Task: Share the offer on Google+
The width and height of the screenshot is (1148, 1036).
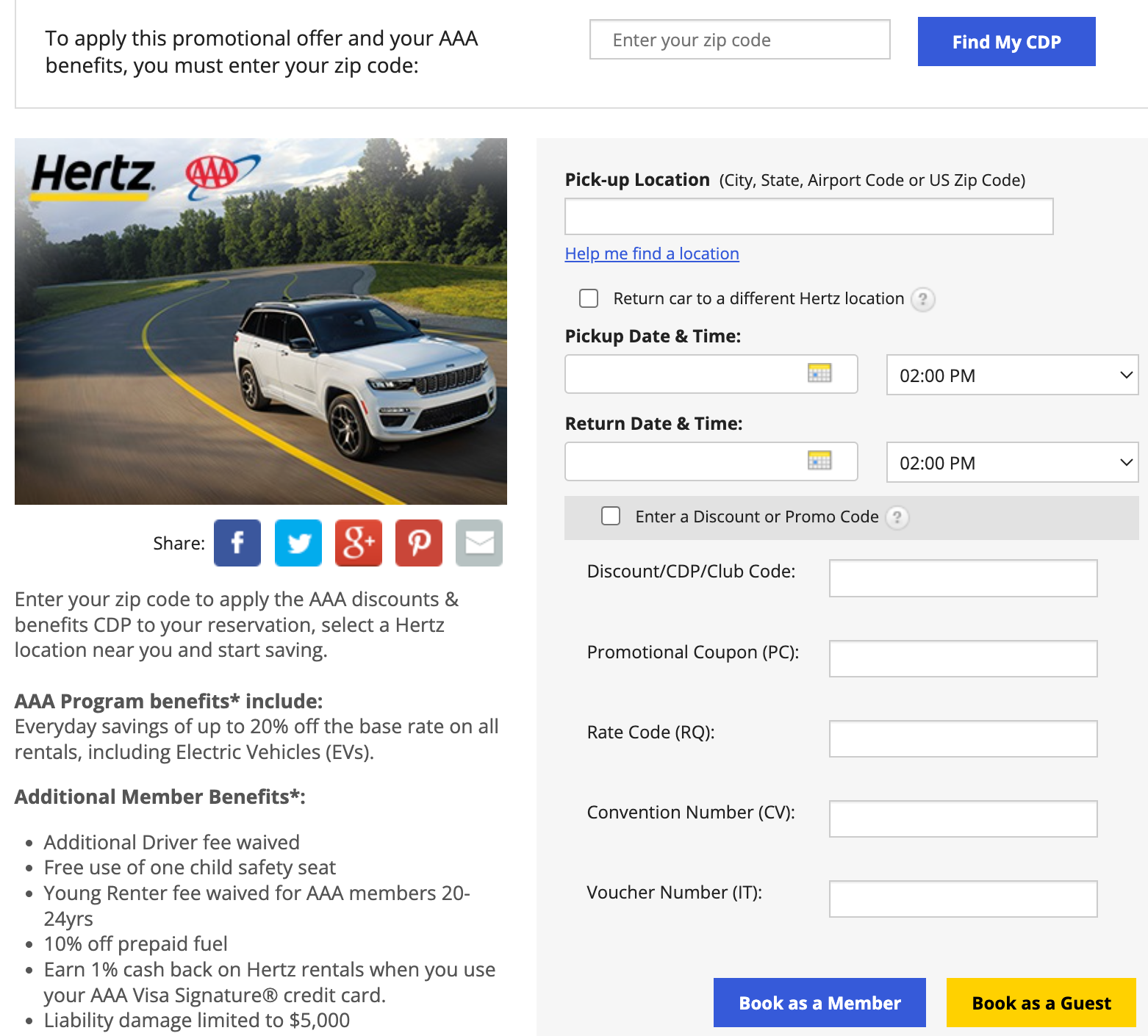Action: (x=358, y=543)
